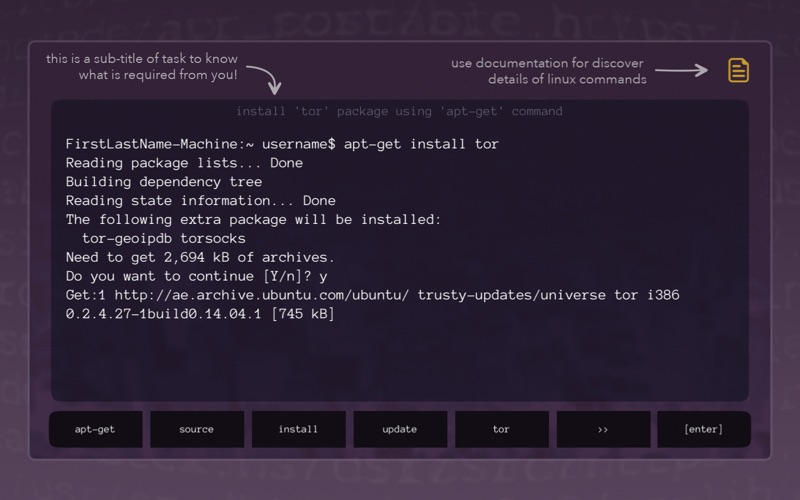The image size is (800, 500).
Task: Click 'Reading package lists... Done' line
Action: [184, 163]
